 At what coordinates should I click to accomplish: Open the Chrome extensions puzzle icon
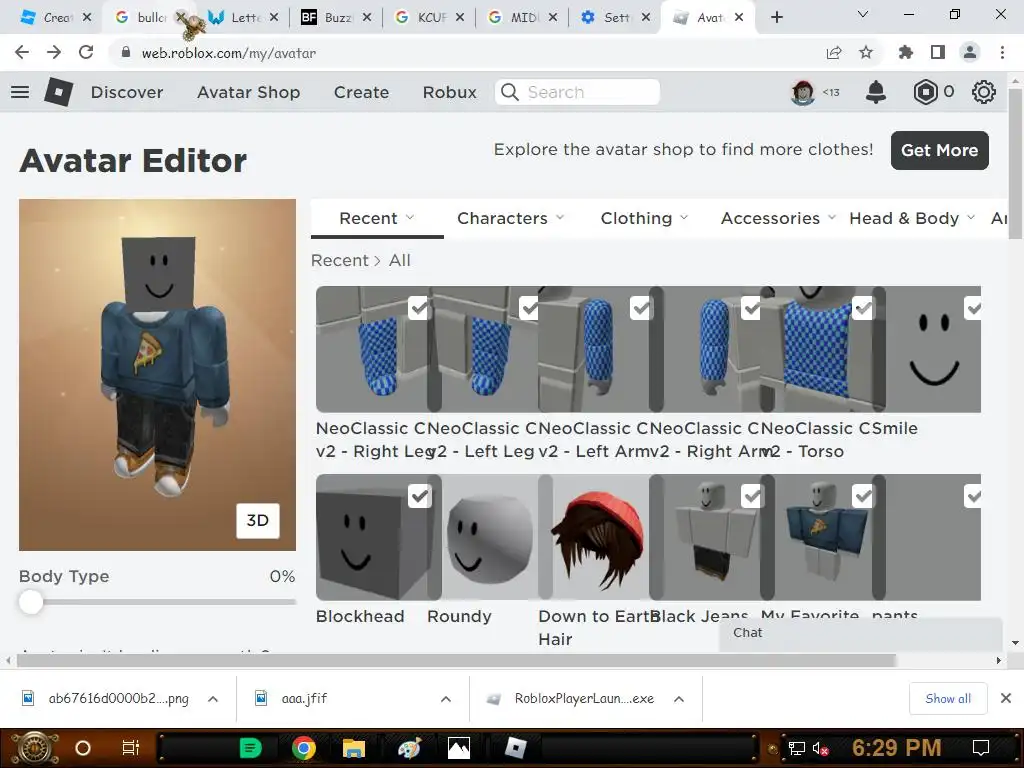click(x=906, y=52)
